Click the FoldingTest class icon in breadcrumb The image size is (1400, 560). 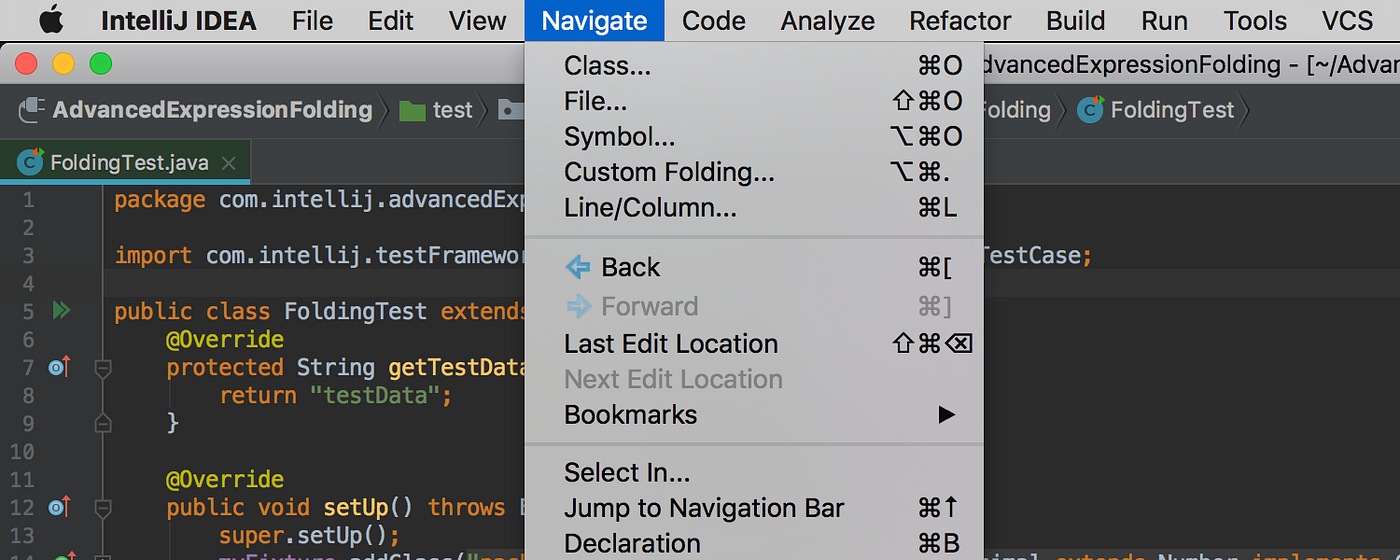(x=1090, y=110)
